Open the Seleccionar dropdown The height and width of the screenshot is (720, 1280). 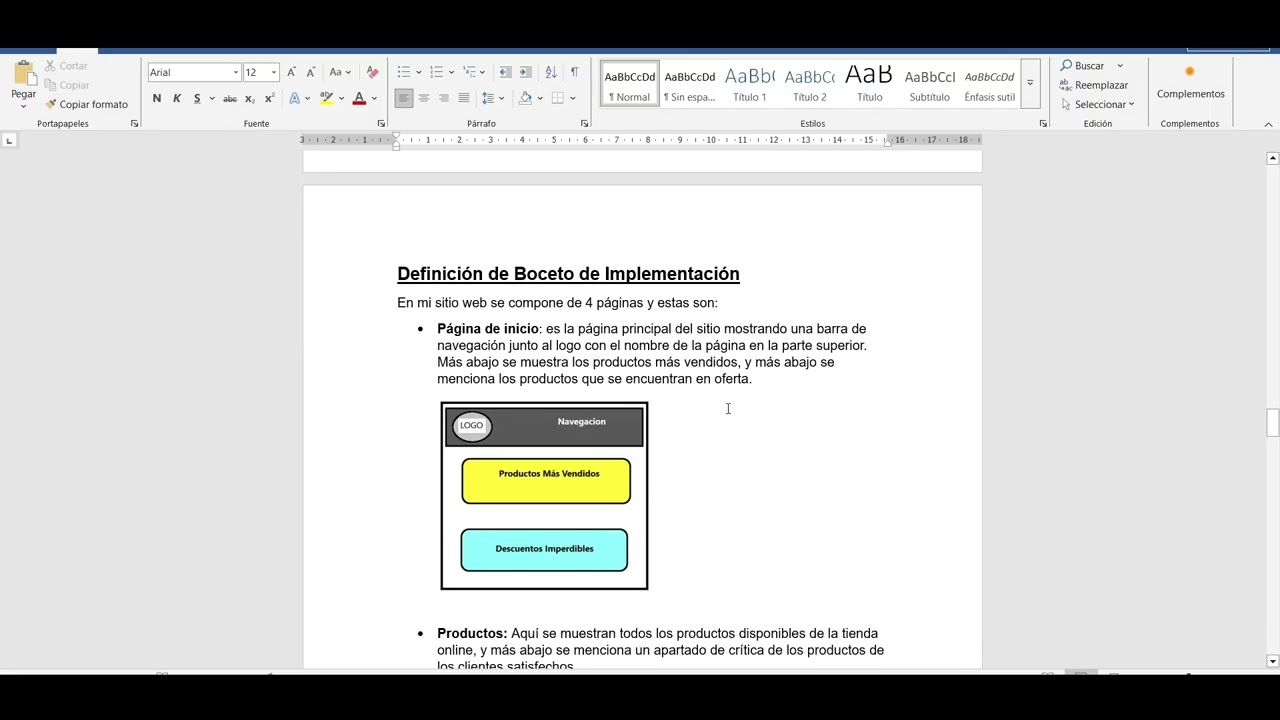click(x=1097, y=104)
